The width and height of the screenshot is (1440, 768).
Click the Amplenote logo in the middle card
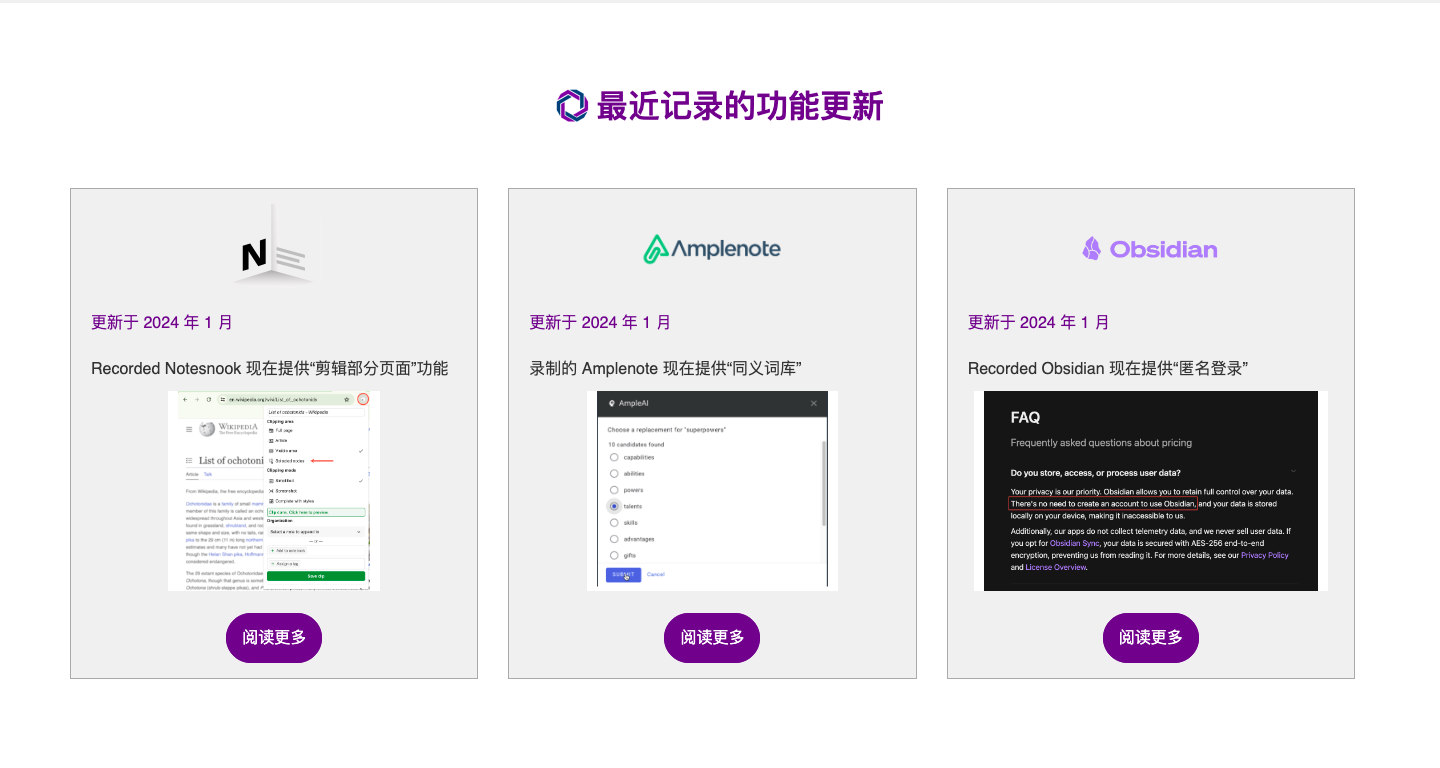[x=711, y=247]
